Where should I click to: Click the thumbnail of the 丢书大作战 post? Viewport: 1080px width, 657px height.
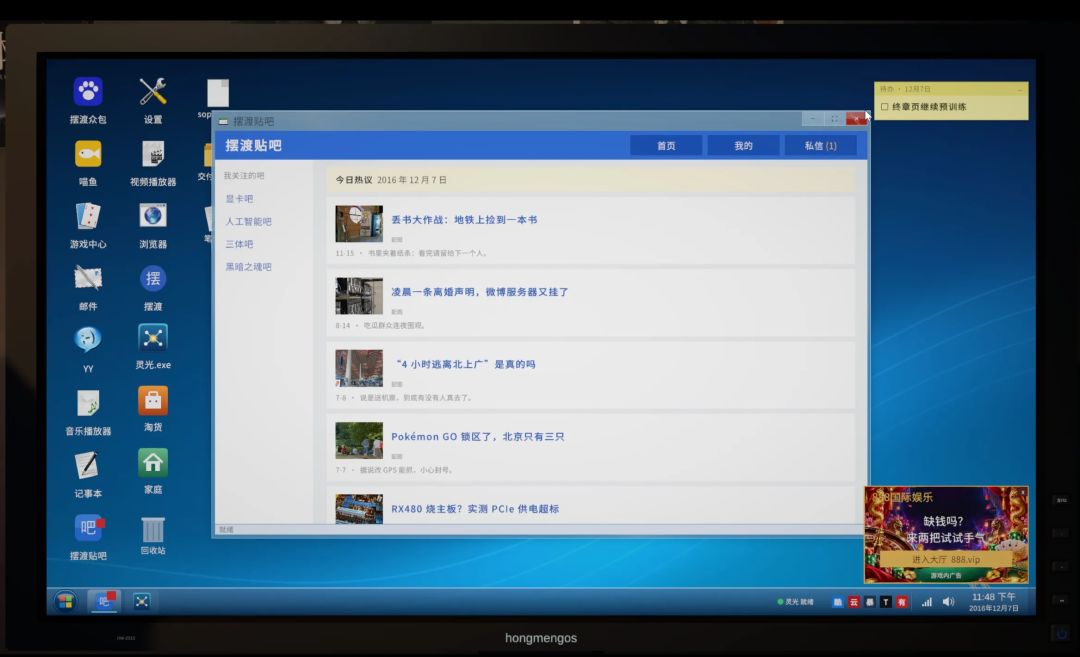click(359, 224)
